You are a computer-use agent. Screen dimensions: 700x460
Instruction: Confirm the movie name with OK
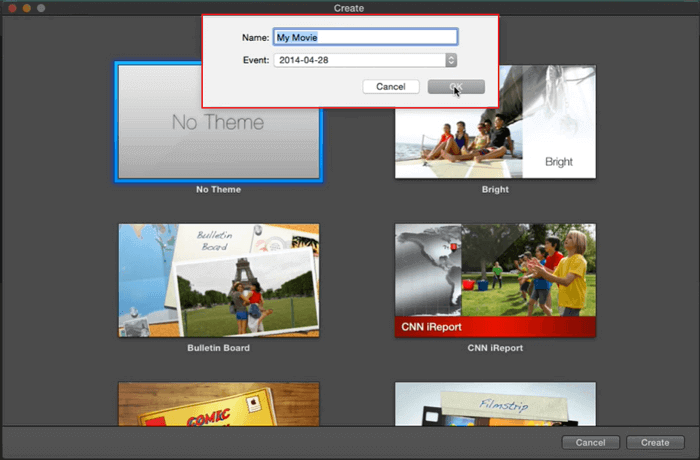456,87
